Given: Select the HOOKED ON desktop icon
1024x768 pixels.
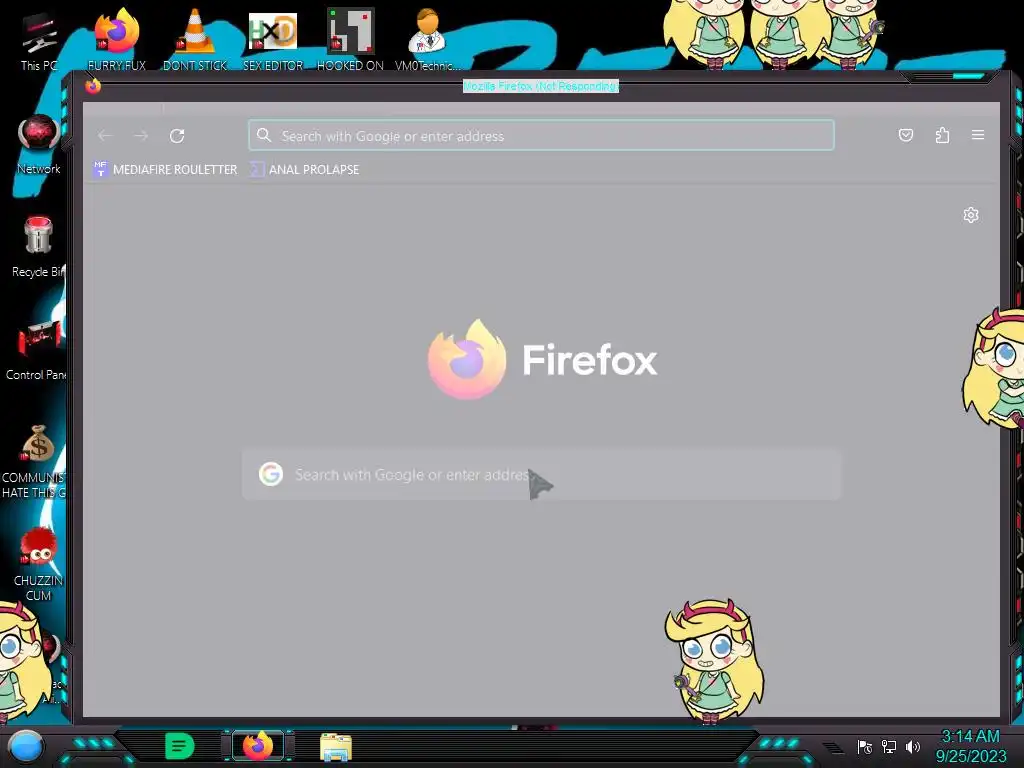Looking at the screenshot, I should click(x=350, y=39).
